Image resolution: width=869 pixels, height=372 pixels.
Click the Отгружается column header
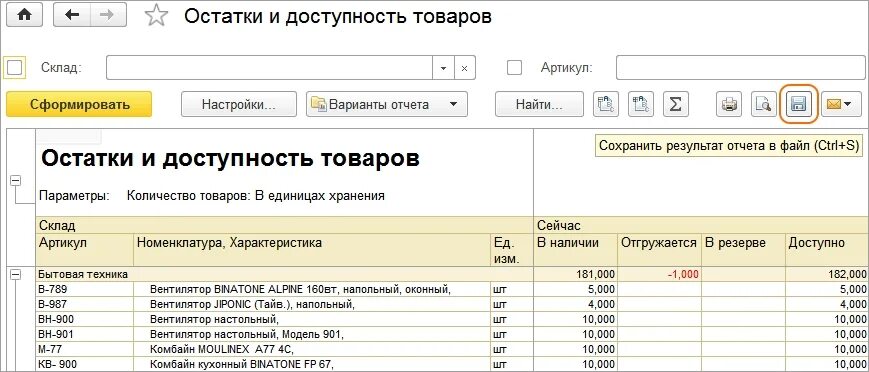(x=660, y=250)
